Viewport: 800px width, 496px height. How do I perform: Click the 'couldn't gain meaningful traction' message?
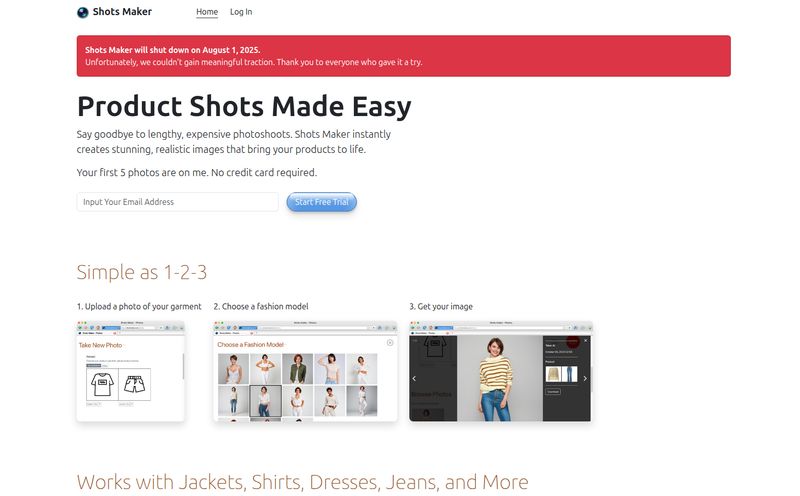254,62
